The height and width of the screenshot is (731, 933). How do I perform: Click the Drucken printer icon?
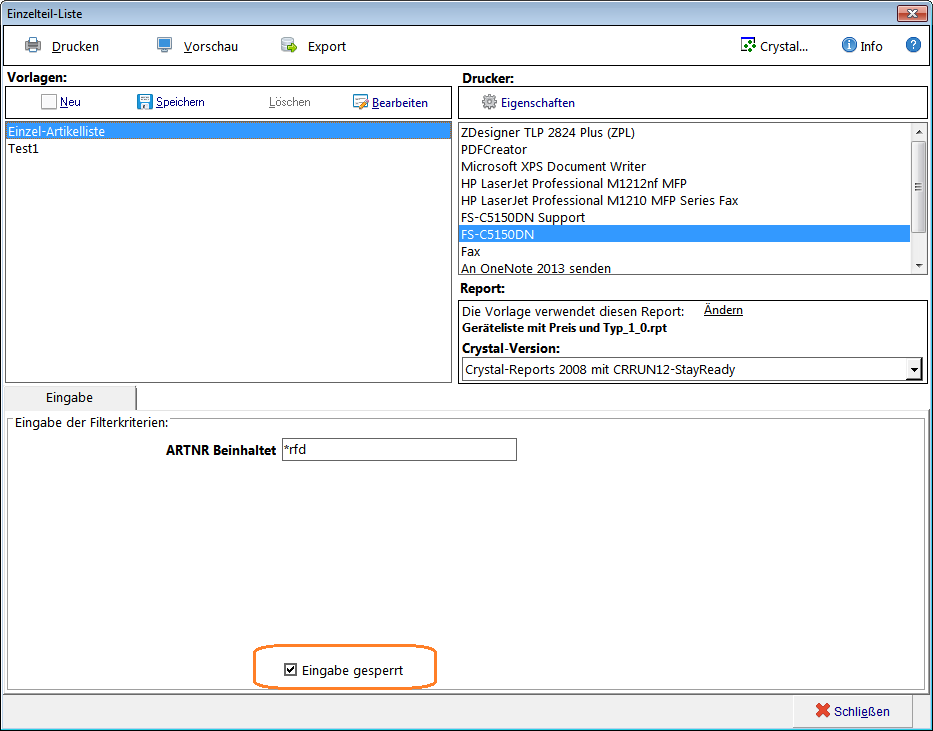[33, 45]
